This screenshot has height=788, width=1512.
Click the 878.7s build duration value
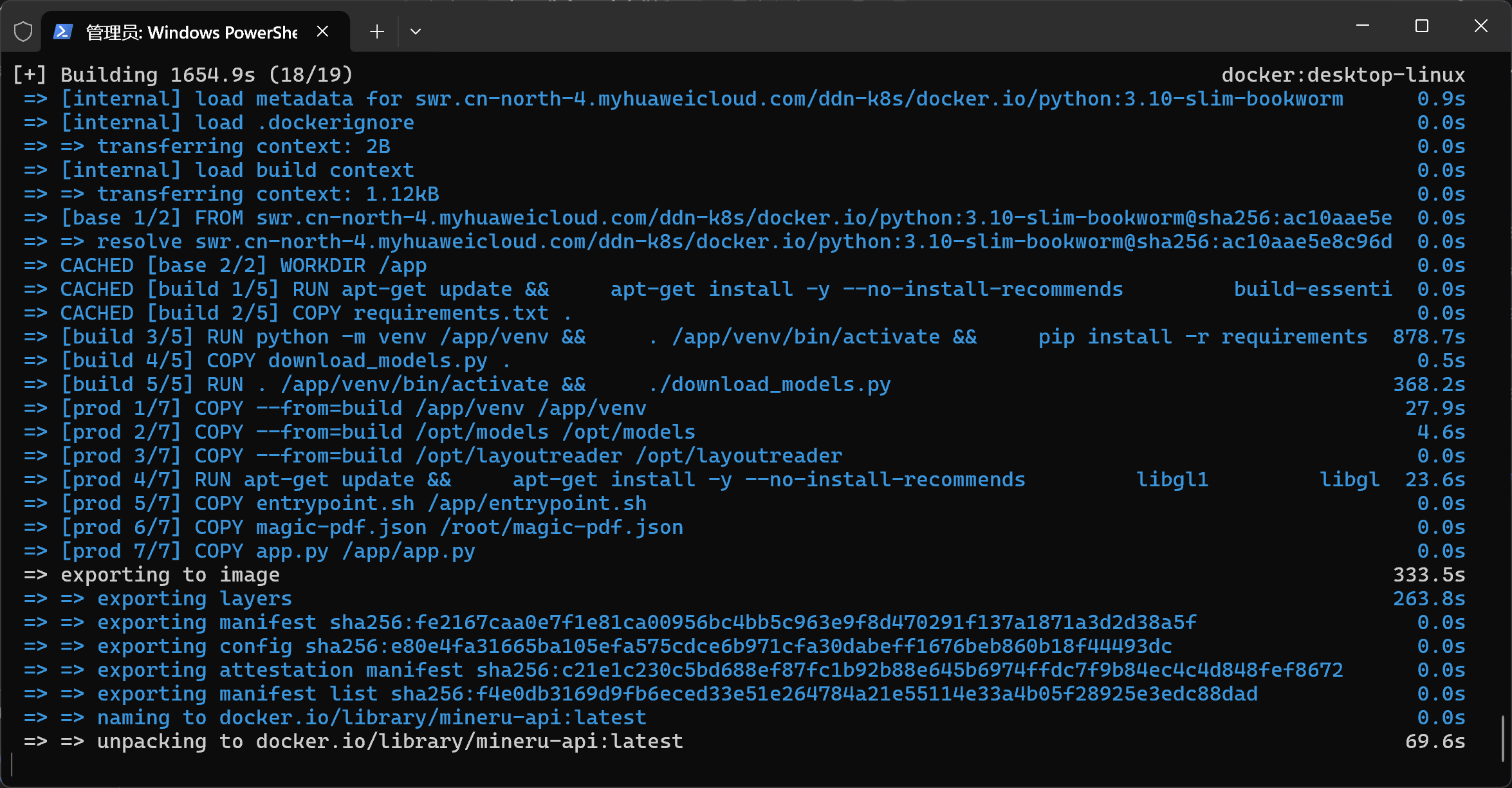pos(1428,337)
